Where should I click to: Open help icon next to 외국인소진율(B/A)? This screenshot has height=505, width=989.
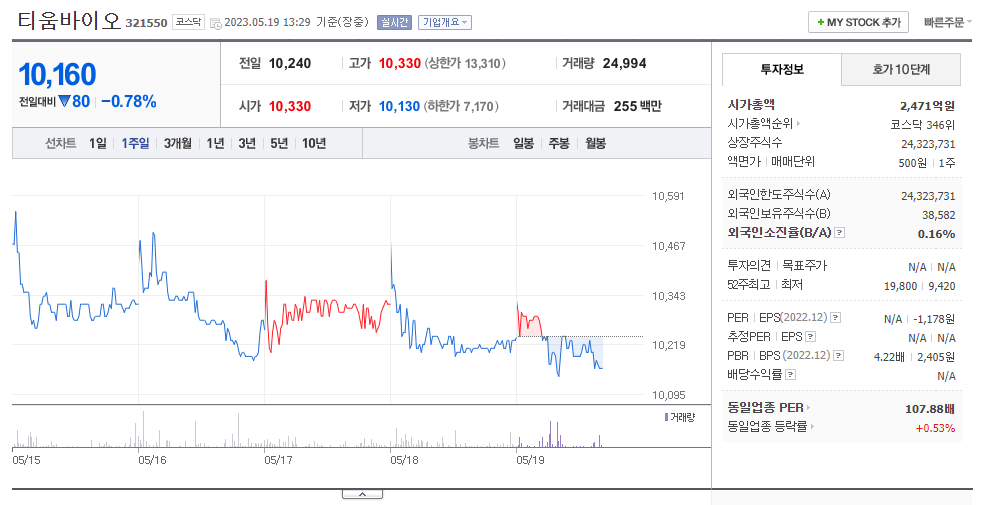click(x=839, y=233)
